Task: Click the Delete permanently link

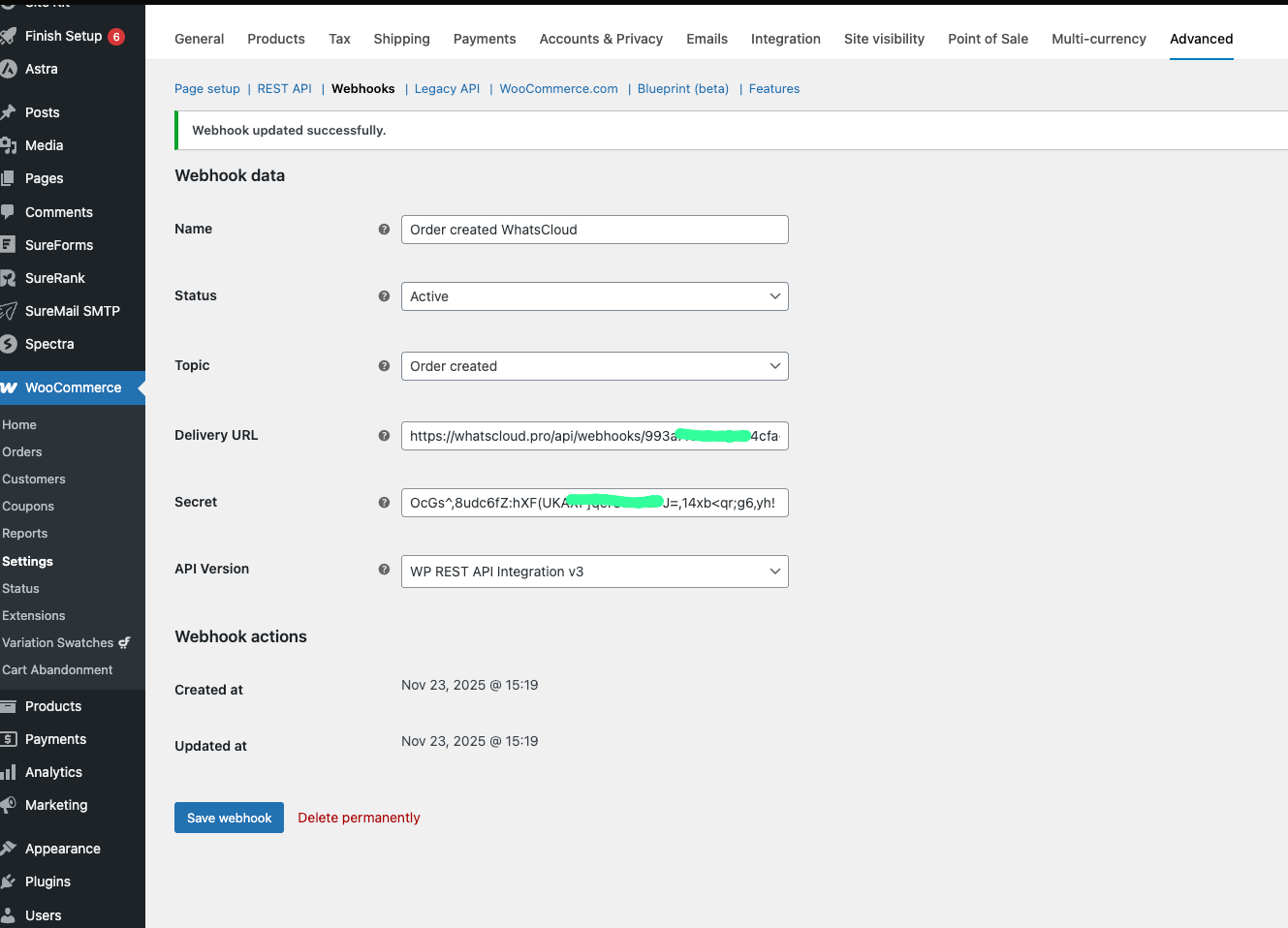Action: coord(359,817)
